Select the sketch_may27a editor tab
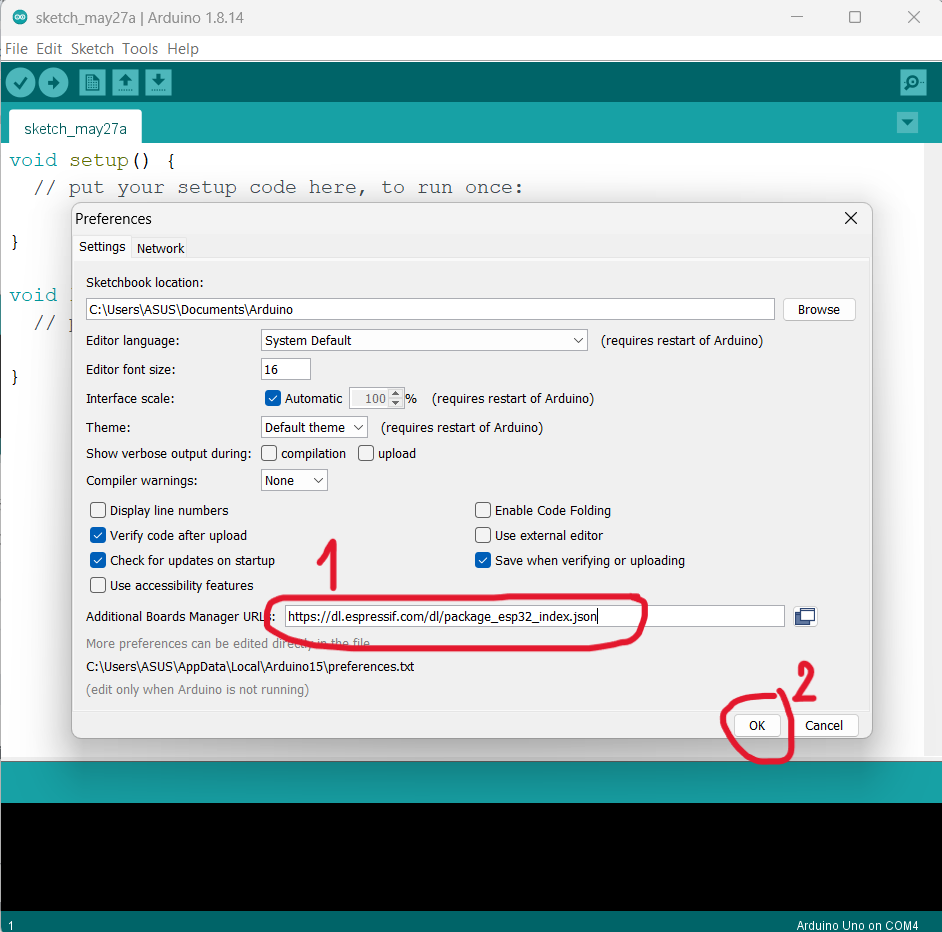The image size is (942, 932). 75,129
